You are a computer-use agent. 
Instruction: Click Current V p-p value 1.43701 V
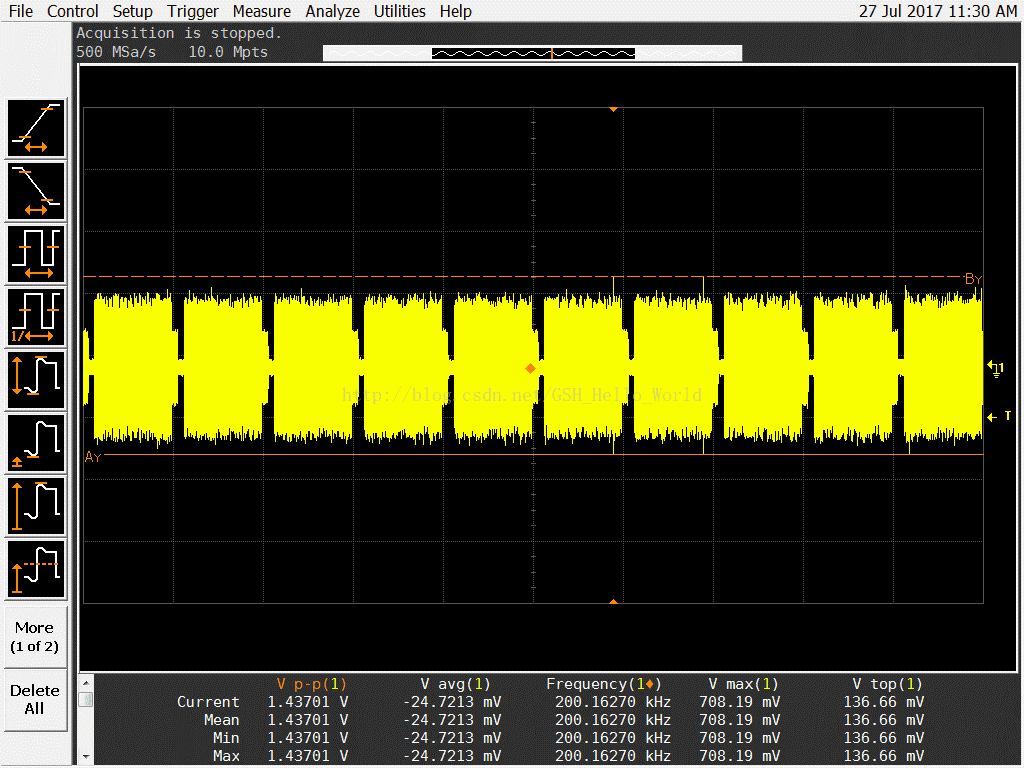pyautogui.click(x=308, y=702)
